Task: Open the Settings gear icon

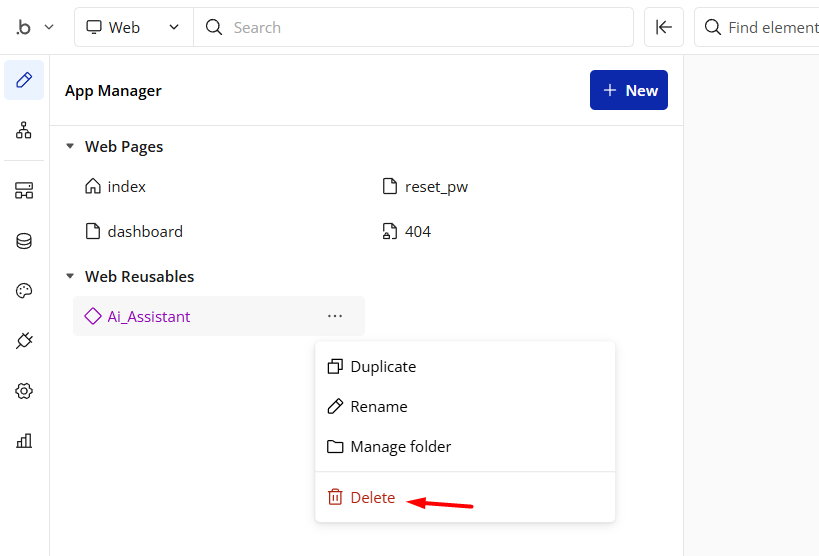Action: click(x=24, y=391)
